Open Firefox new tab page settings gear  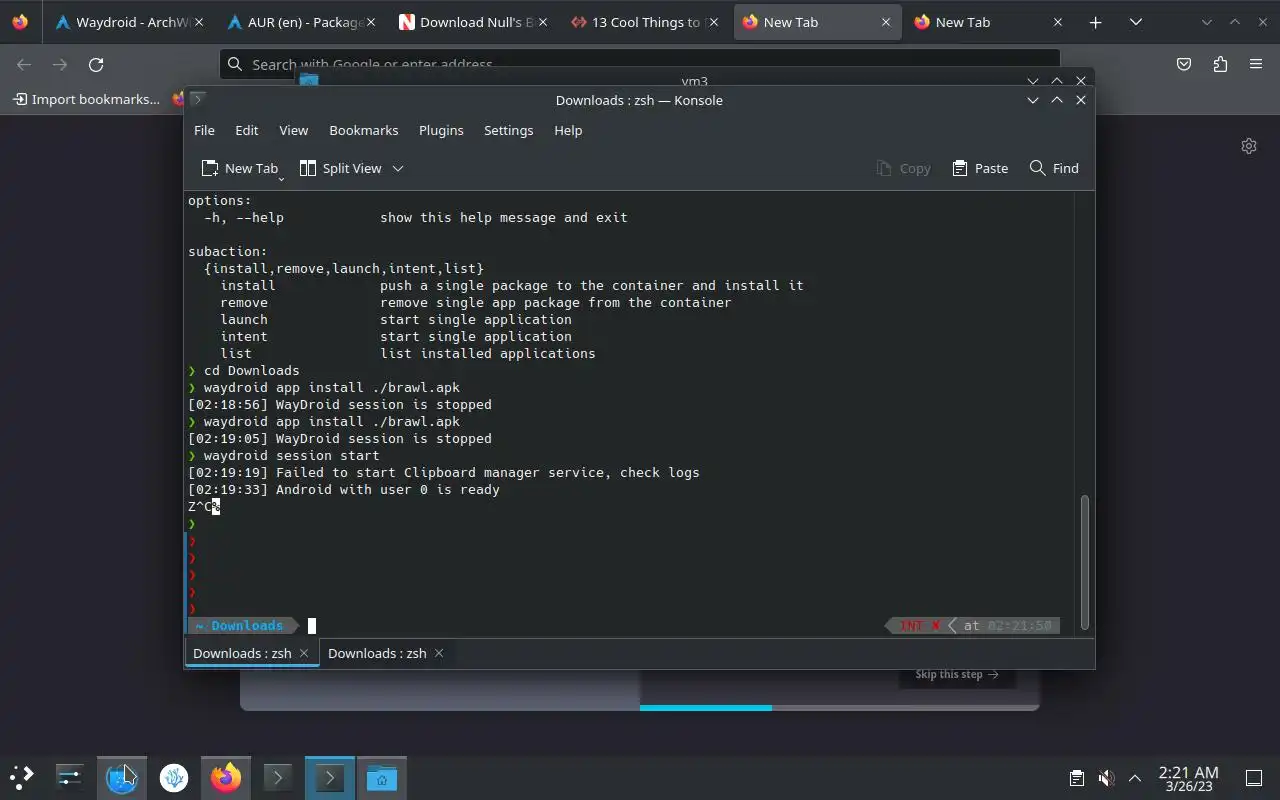pyautogui.click(x=1249, y=146)
